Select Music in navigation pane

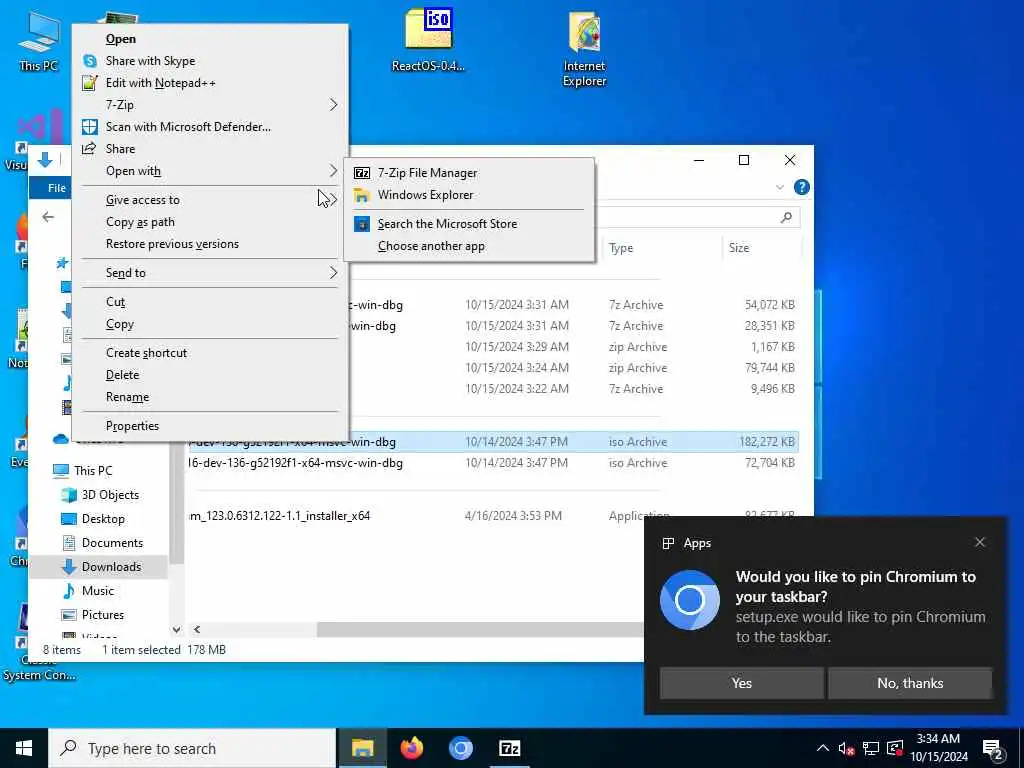(x=98, y=591)
